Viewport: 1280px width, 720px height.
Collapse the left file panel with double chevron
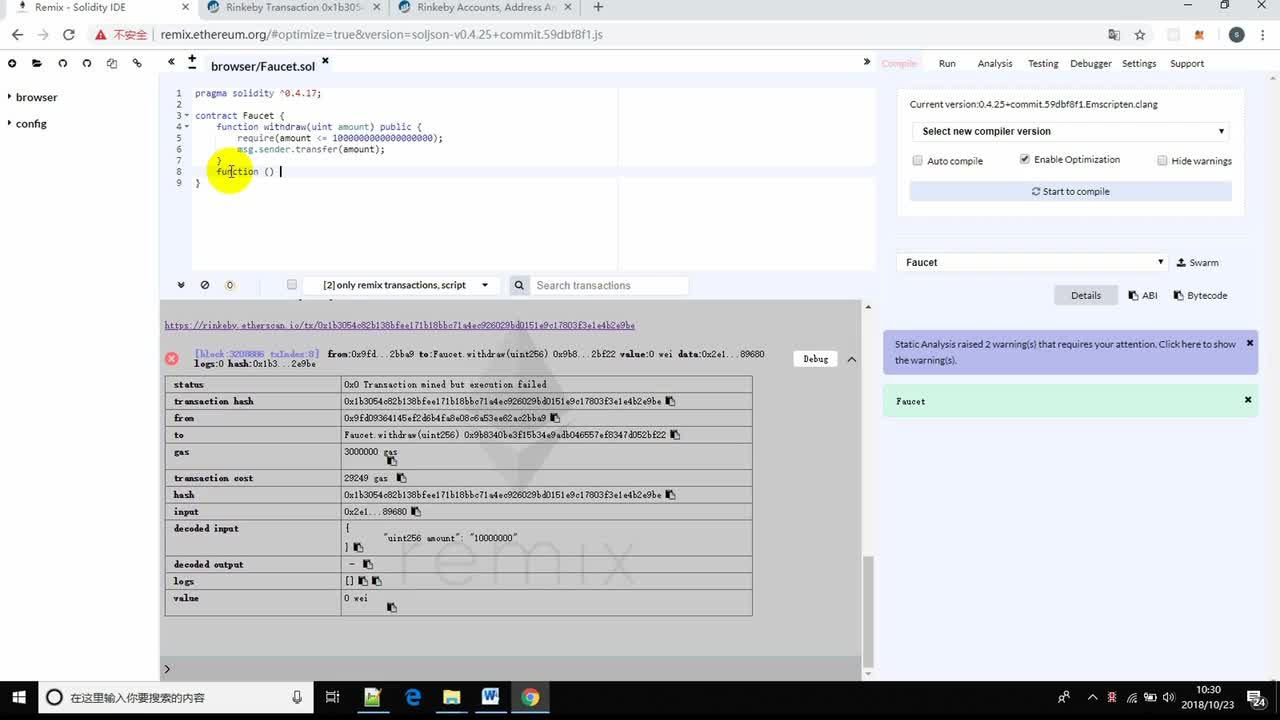pyautogui.click(x=172, y=61)
